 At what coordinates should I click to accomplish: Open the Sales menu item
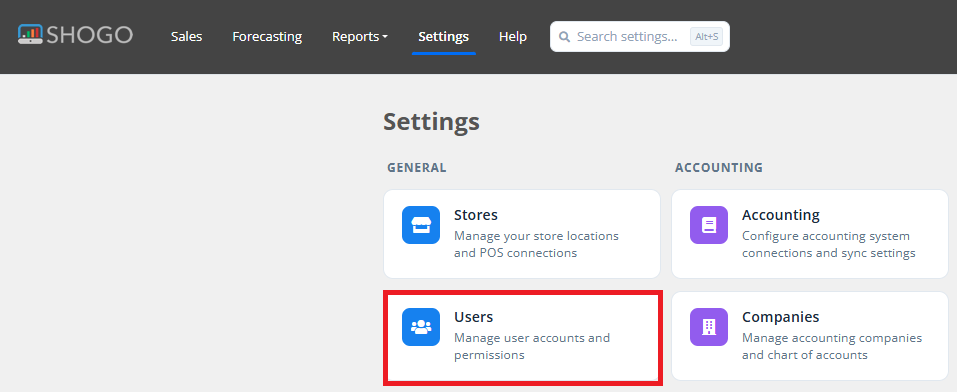tap(186, 37)
